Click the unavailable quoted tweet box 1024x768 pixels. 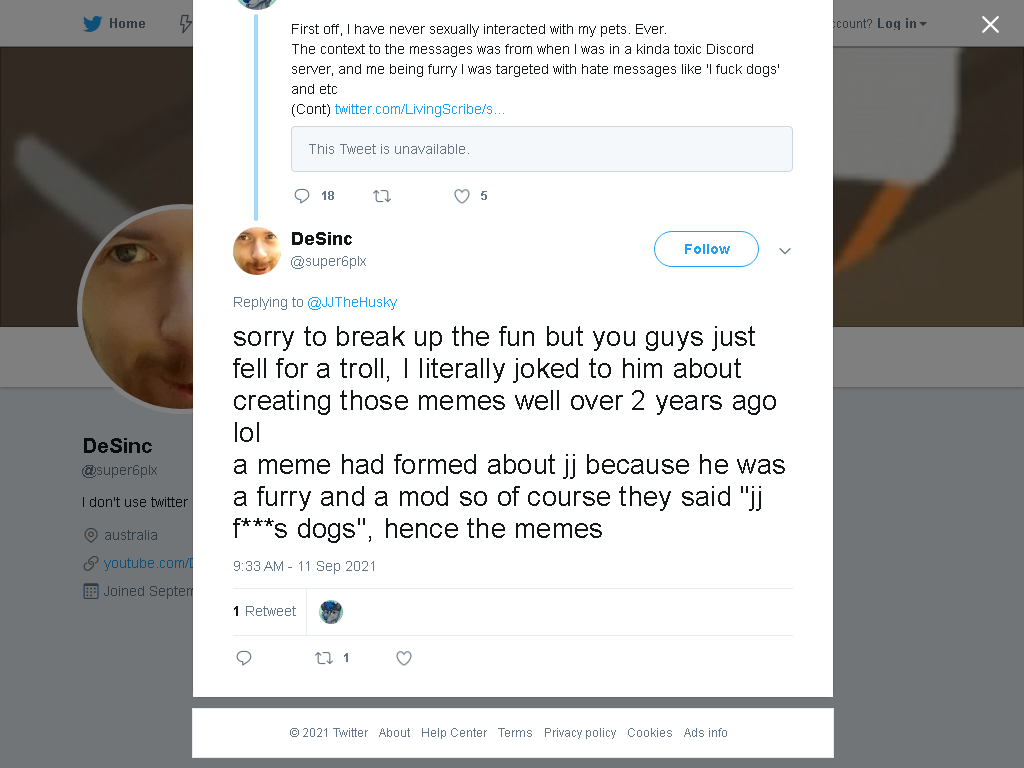[x=541, y=149]
